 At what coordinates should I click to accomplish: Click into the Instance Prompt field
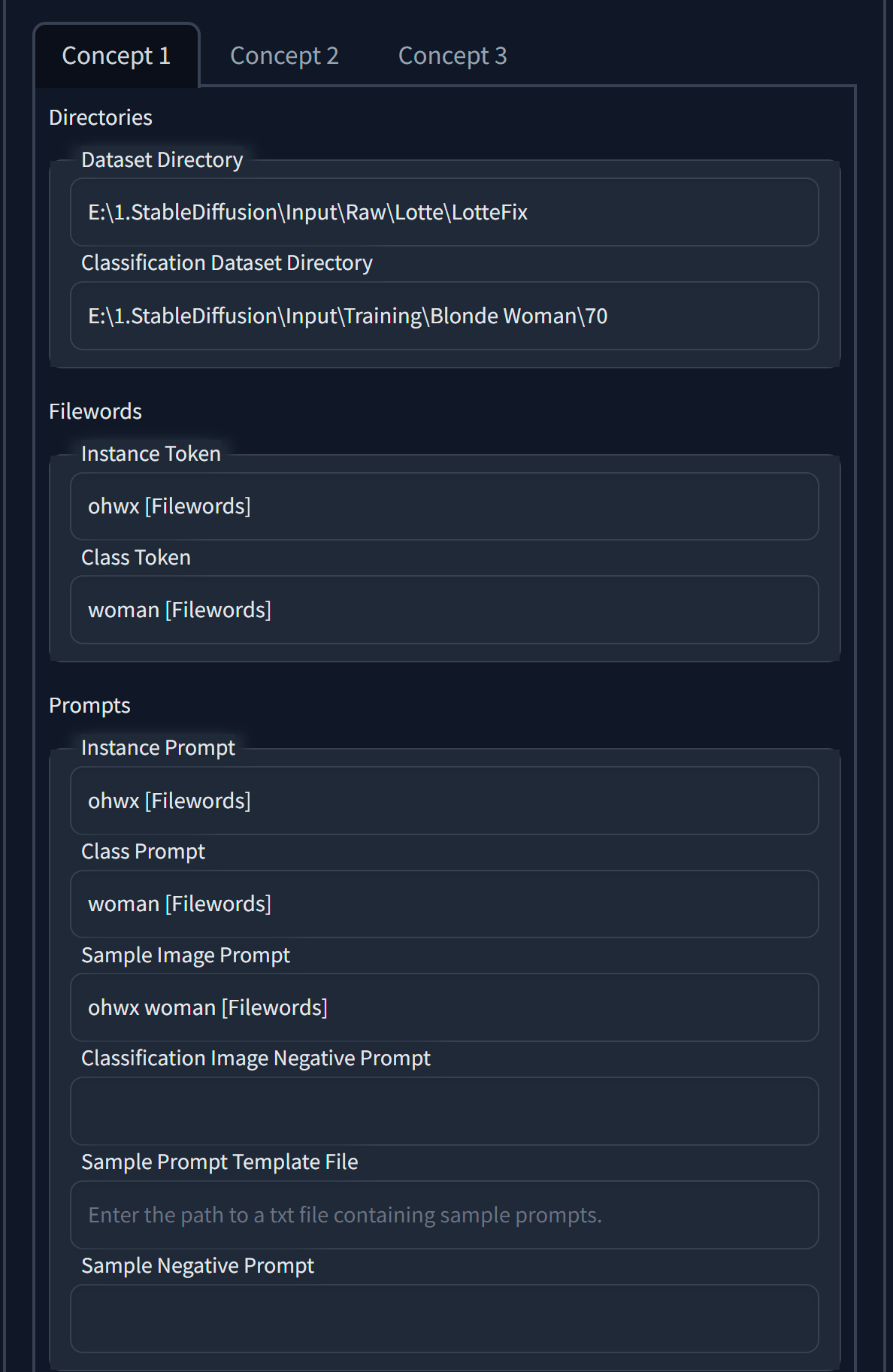(x=444, y=801)
